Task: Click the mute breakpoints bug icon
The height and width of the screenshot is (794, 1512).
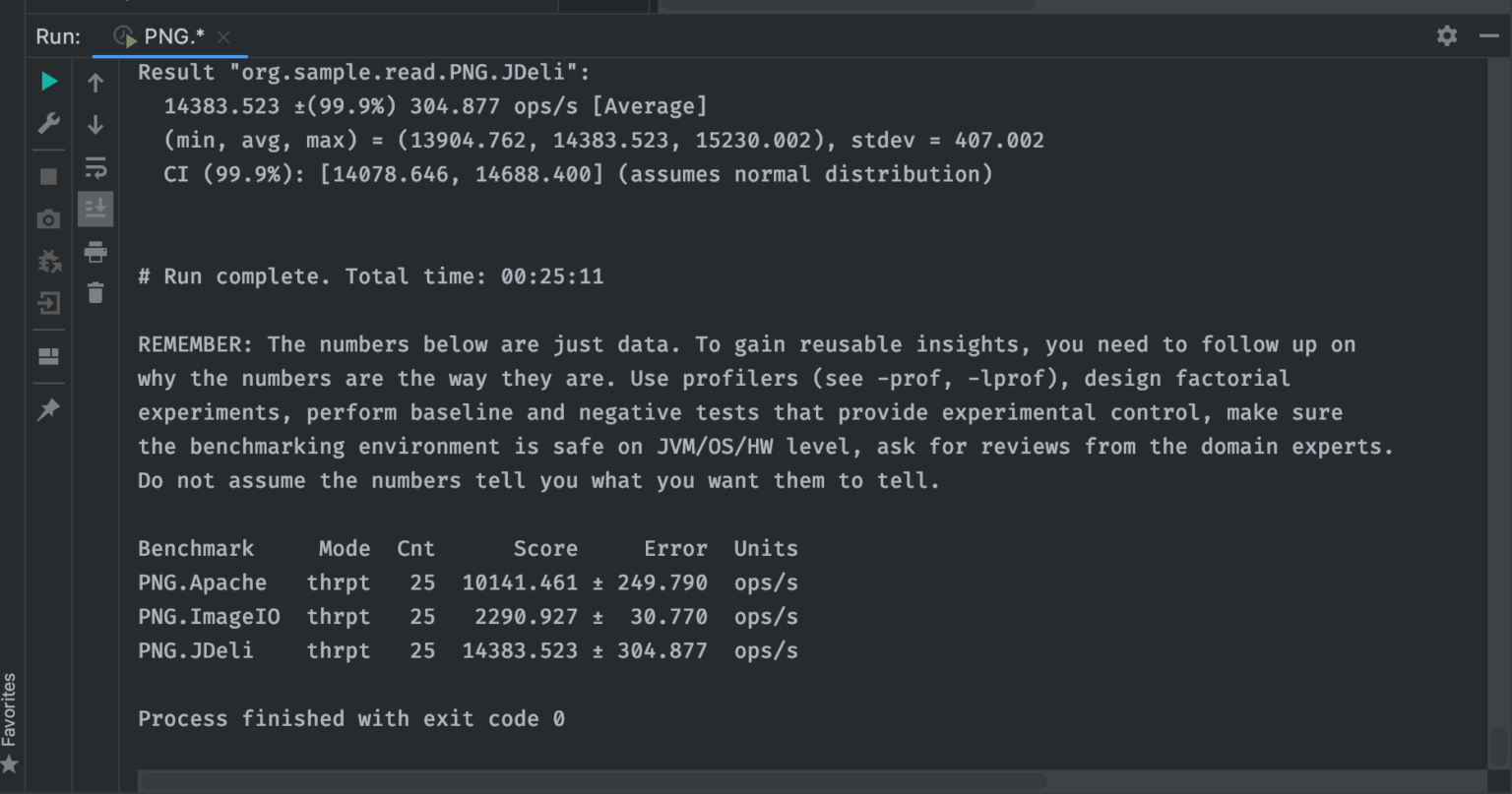Action: [x=48, y=261]
